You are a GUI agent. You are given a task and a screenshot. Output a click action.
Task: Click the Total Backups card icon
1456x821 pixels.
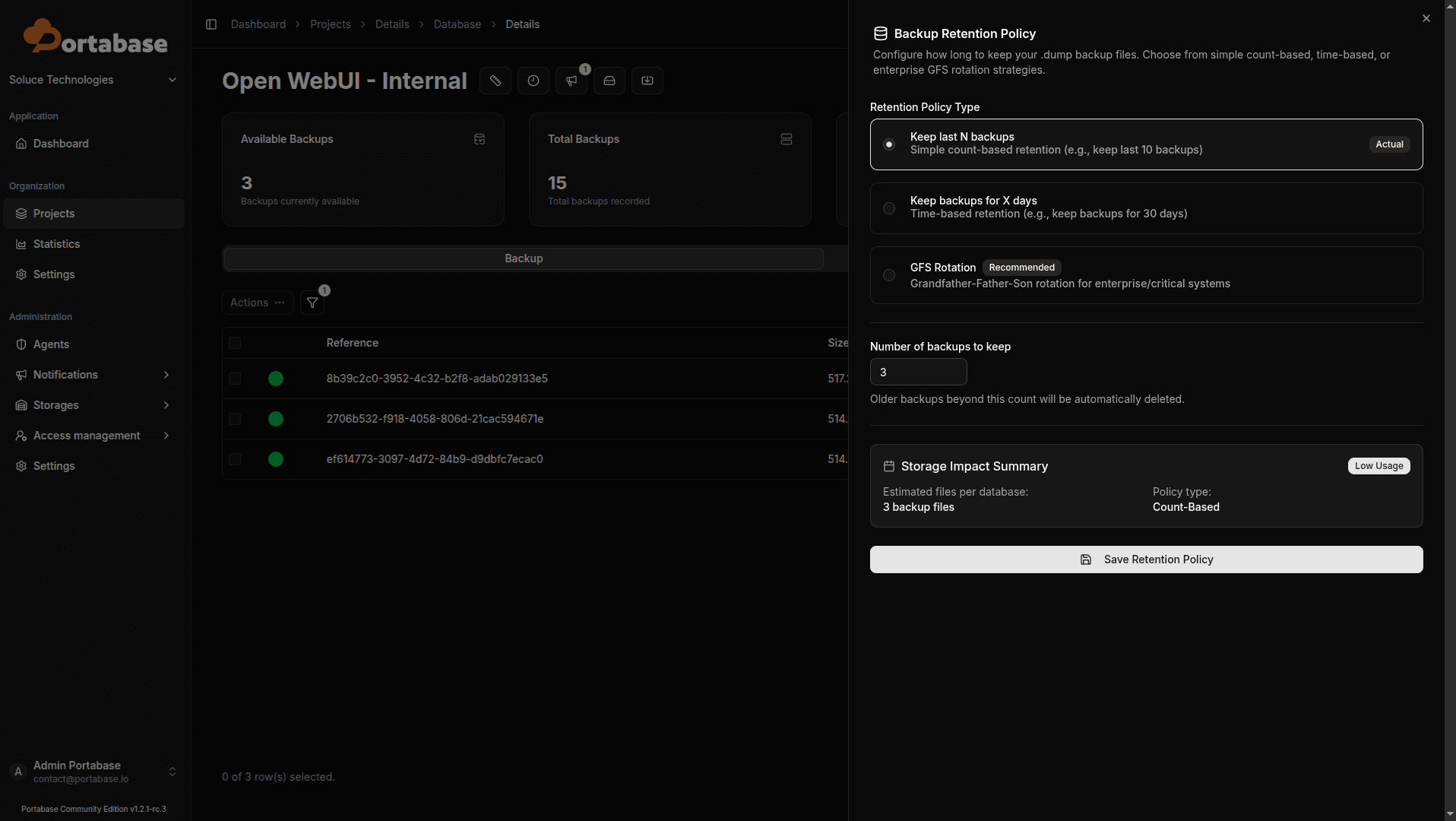tap(787, 139)
